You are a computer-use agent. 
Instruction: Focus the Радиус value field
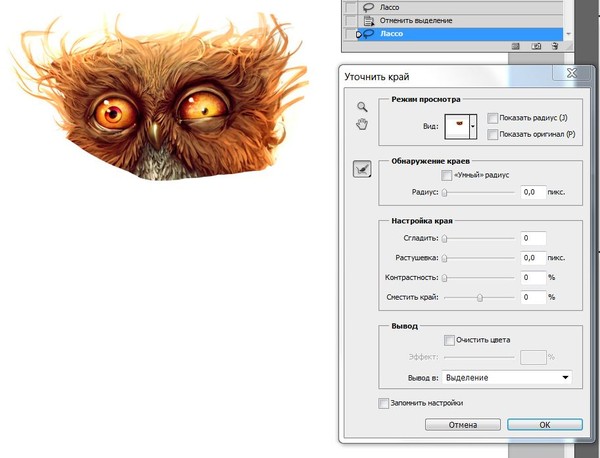[x=533, y=192]
